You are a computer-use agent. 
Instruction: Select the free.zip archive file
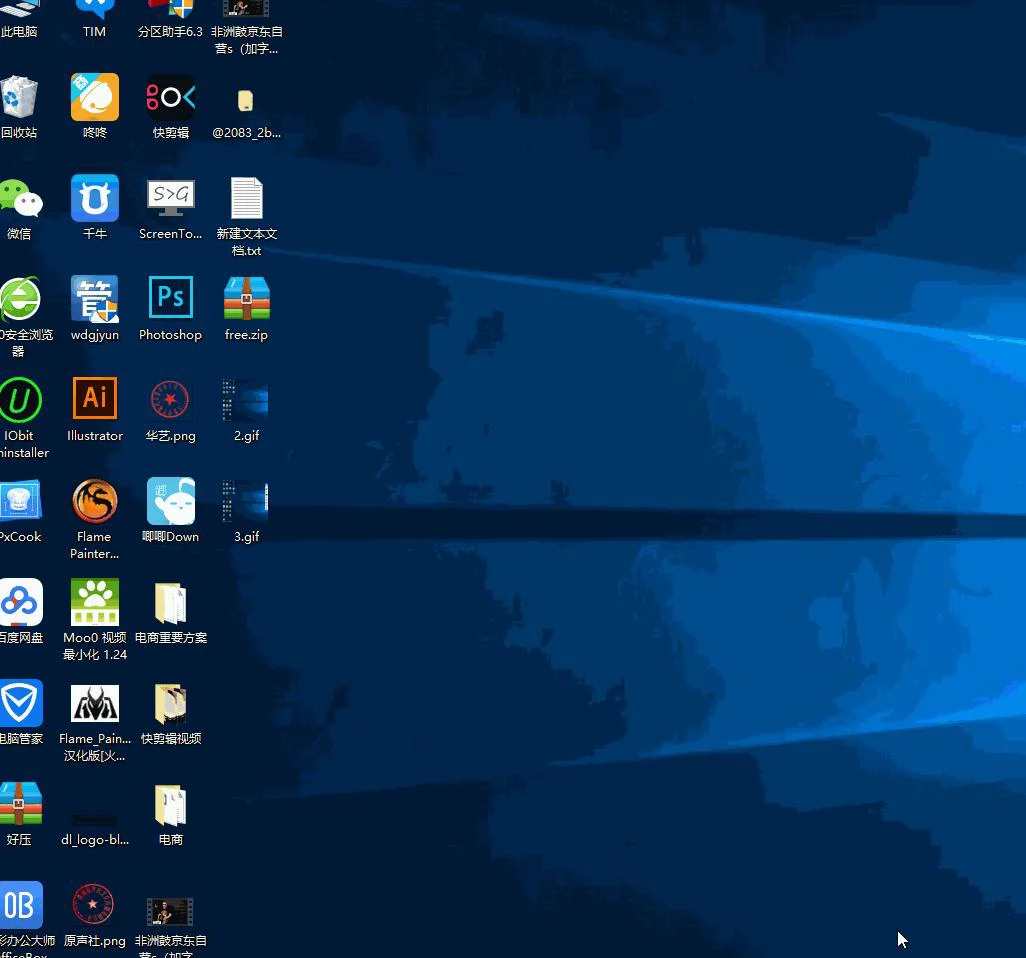(246, 299)
